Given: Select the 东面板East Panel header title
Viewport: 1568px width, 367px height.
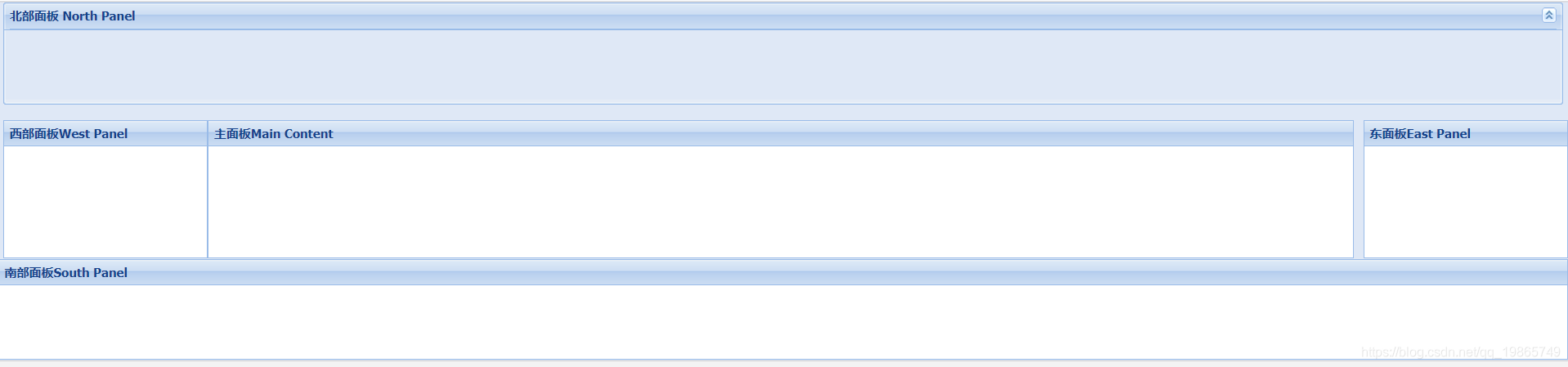Looking at the screenshot, I should click(1420, 134).
